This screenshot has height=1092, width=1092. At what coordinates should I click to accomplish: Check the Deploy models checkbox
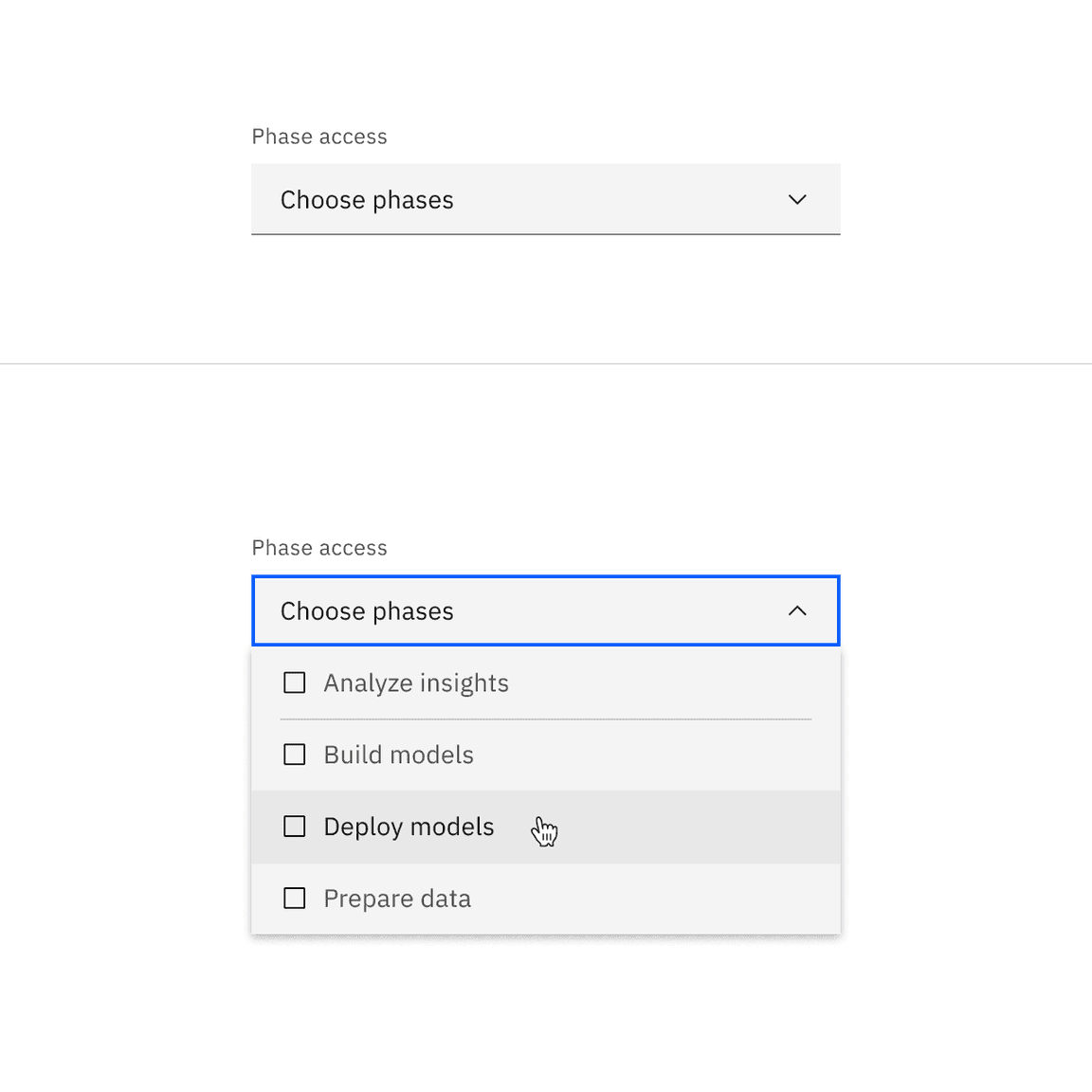294,826
